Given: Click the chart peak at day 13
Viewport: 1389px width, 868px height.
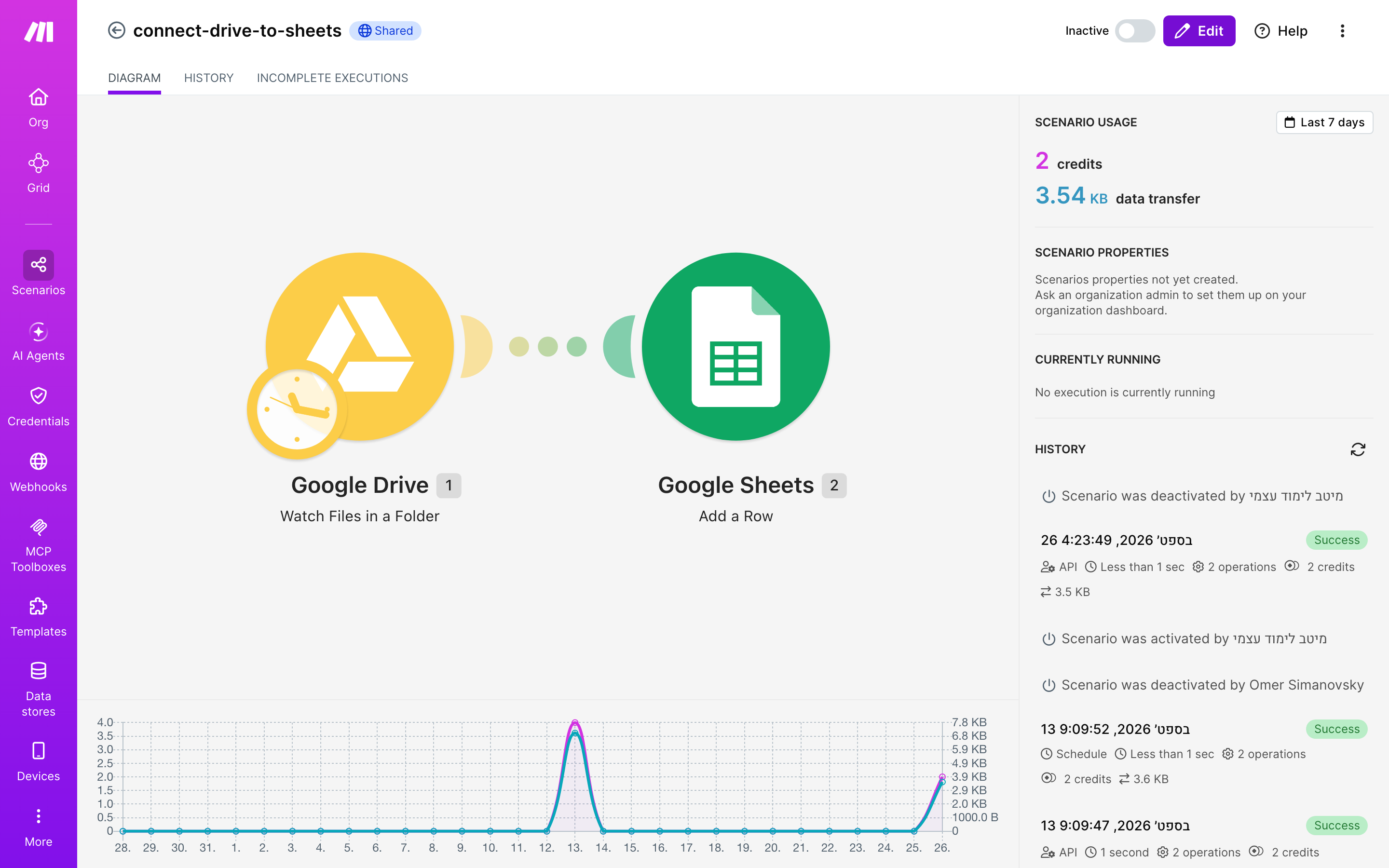Looking at the screenshot, I should (574, 723).
